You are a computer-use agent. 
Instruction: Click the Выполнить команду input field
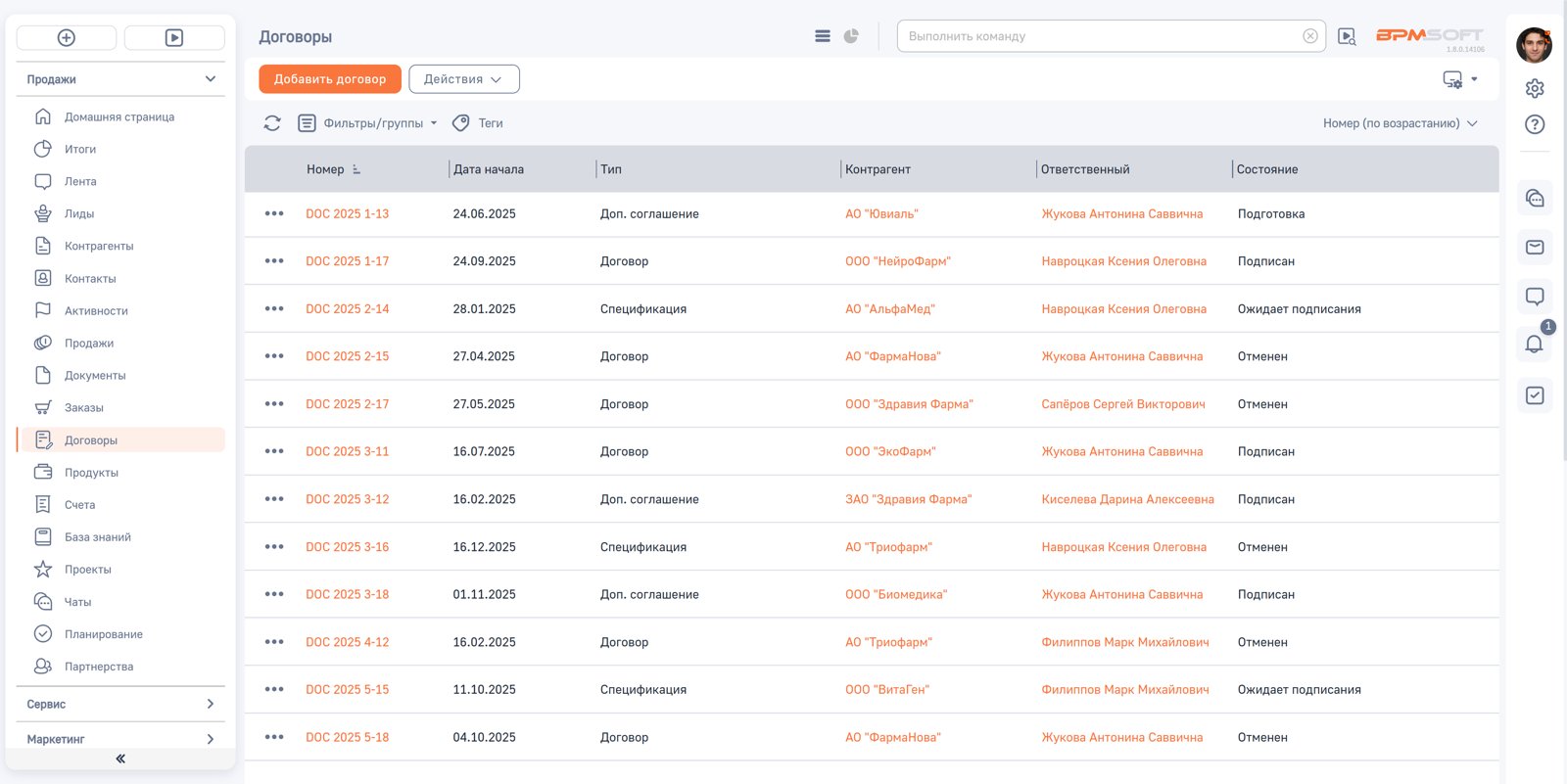1102,36
